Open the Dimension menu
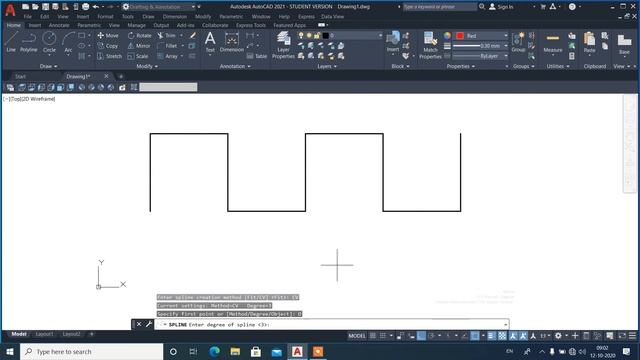The width and height of the screenshot is (640, 360). pos(175,17)
